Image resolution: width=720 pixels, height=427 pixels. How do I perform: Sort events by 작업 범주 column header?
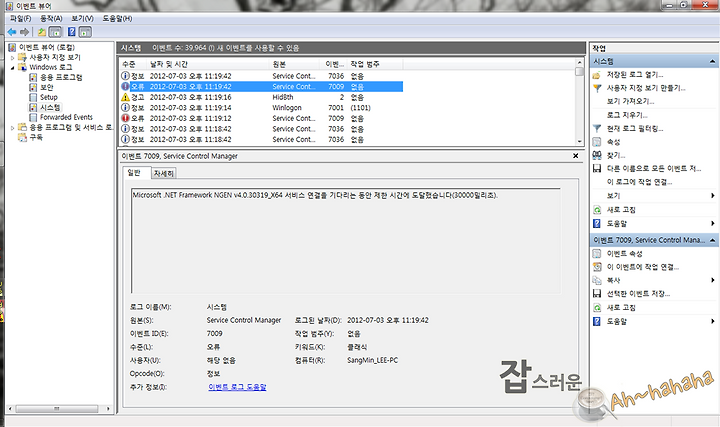pos(375,64)
